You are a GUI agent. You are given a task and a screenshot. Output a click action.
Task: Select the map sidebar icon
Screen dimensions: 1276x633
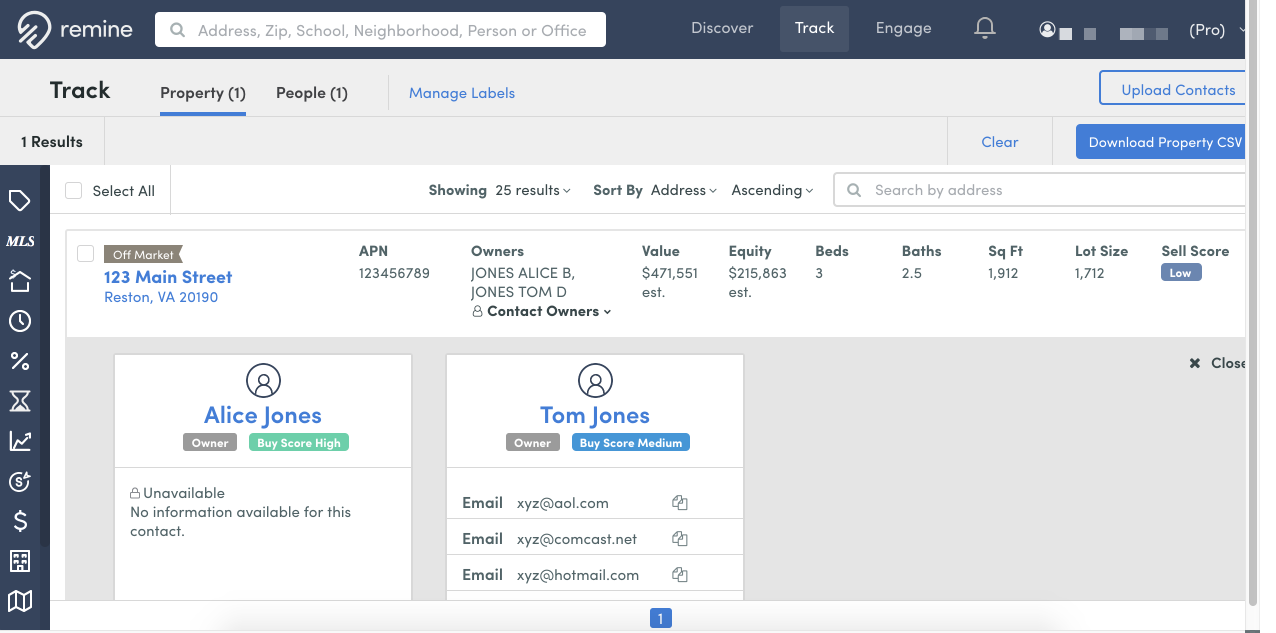[19, 601]
